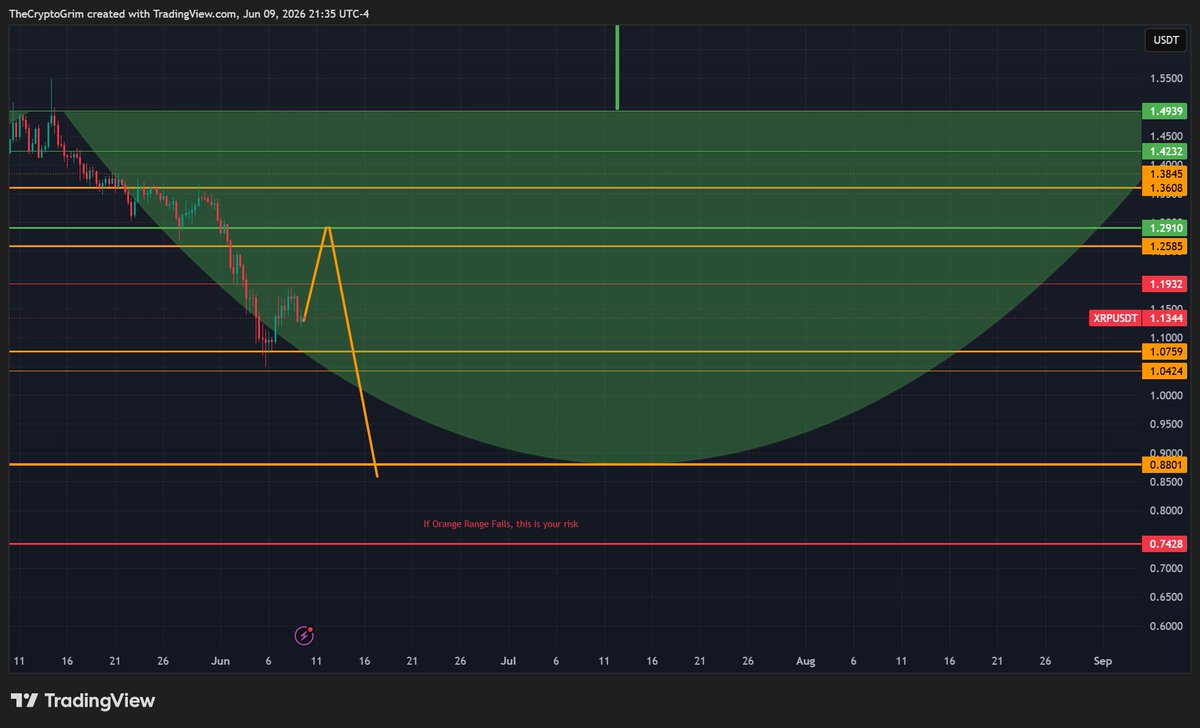Select the 1.0424 orange price label
This screenshot has width=1200, height=728.
(x=1164, y=371)
